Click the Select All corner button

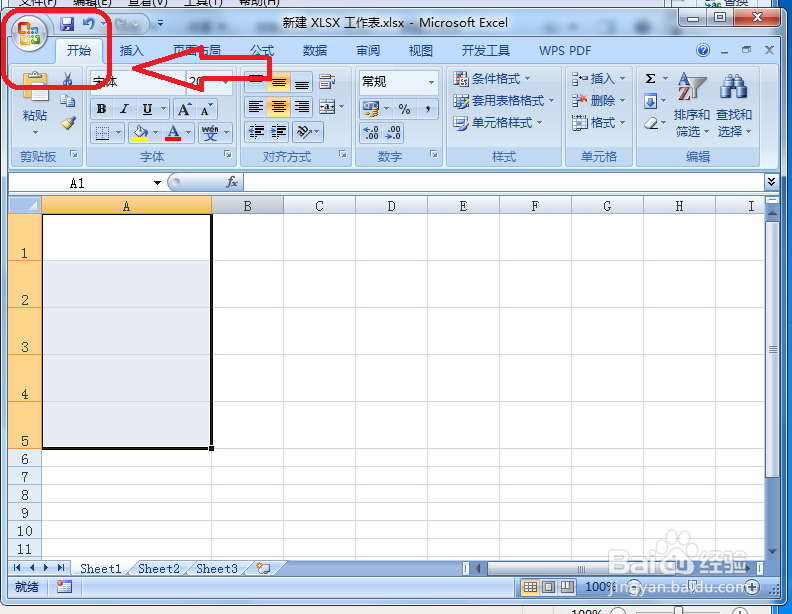pos(25,206)
